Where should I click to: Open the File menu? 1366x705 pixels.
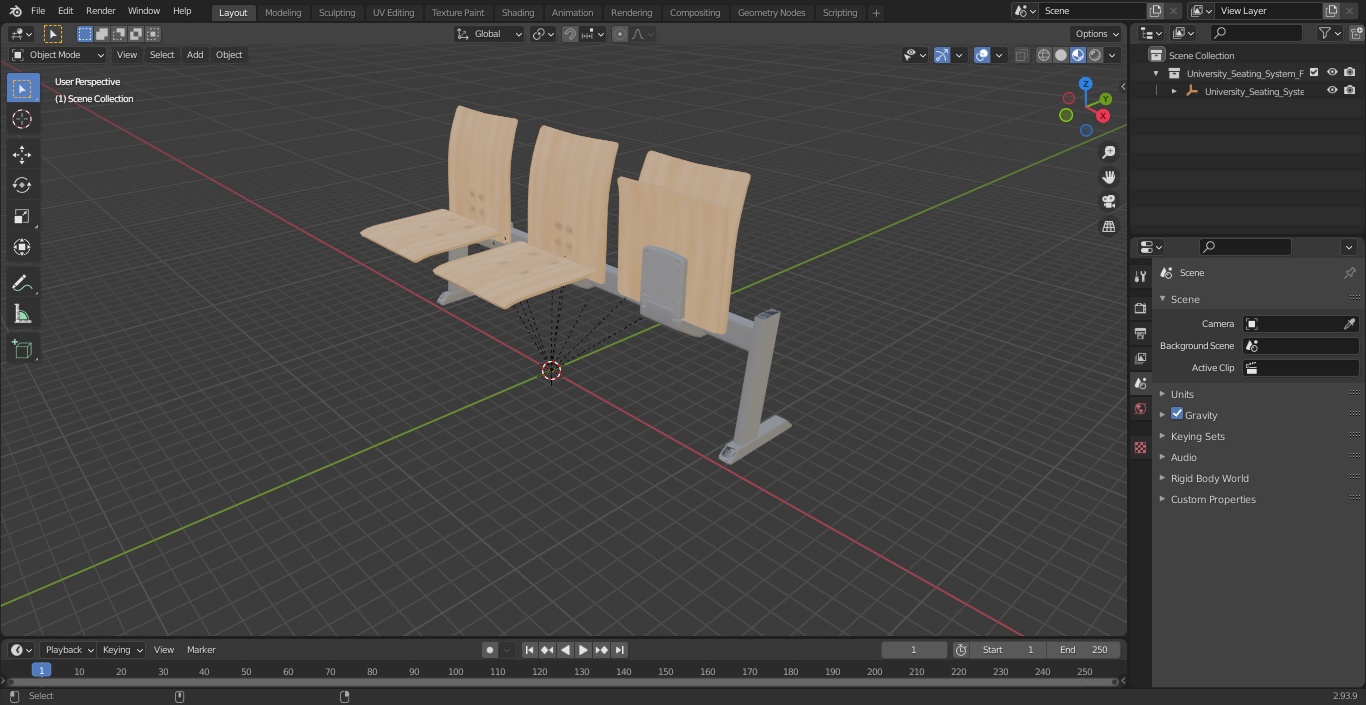[38, 11]
